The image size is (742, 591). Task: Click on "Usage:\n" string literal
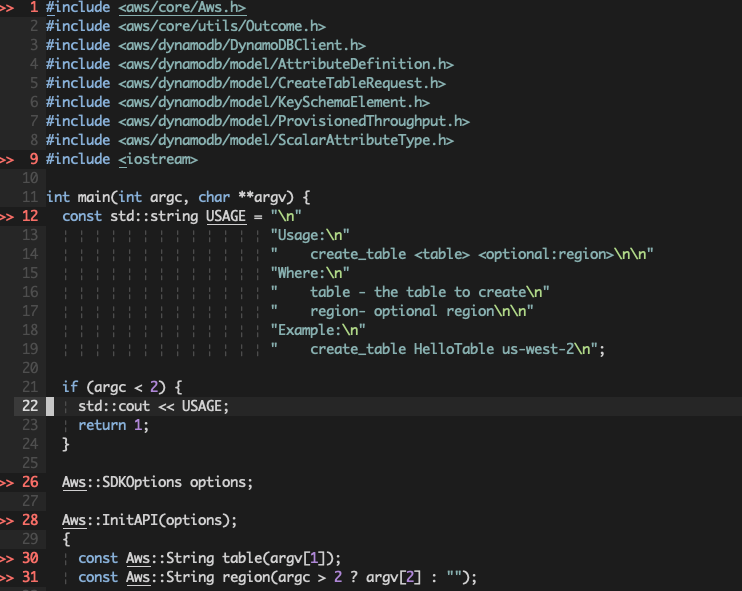pyautogui.click(x=309, y=235)
